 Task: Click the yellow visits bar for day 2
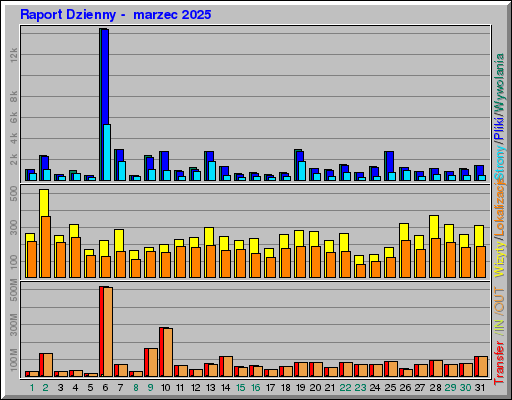[44, 203]
